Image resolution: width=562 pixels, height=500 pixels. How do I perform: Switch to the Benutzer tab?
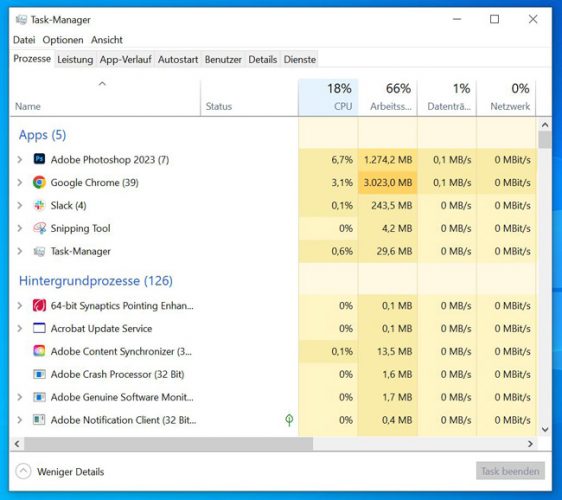pos(223,59)
